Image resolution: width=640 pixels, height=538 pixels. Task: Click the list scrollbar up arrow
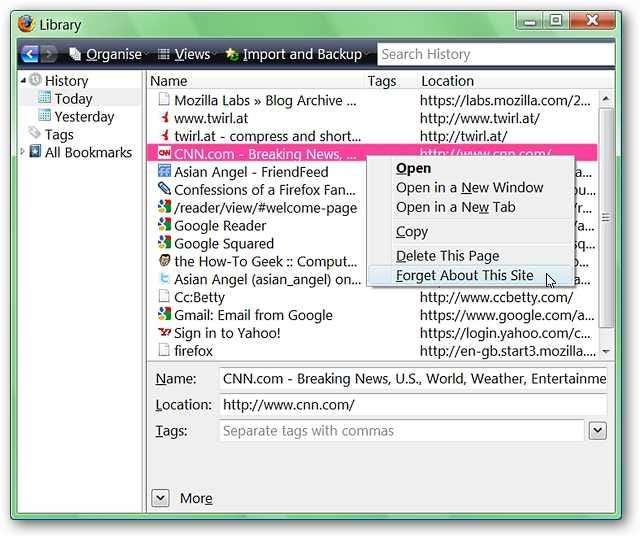tap(606, 99)
